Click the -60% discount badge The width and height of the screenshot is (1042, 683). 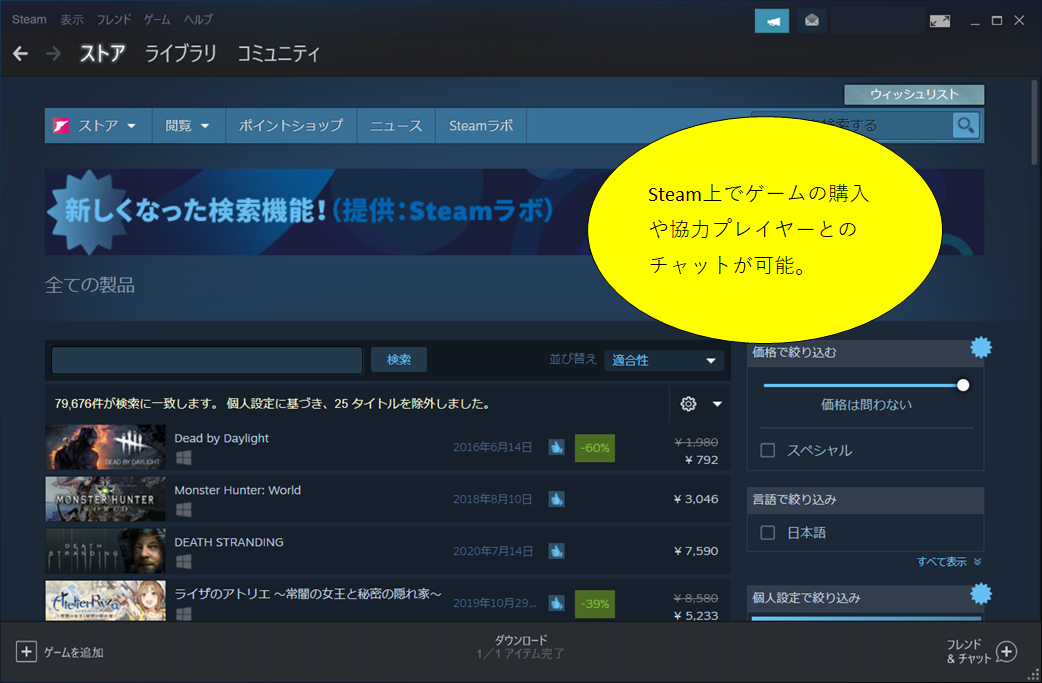(595, 448)
